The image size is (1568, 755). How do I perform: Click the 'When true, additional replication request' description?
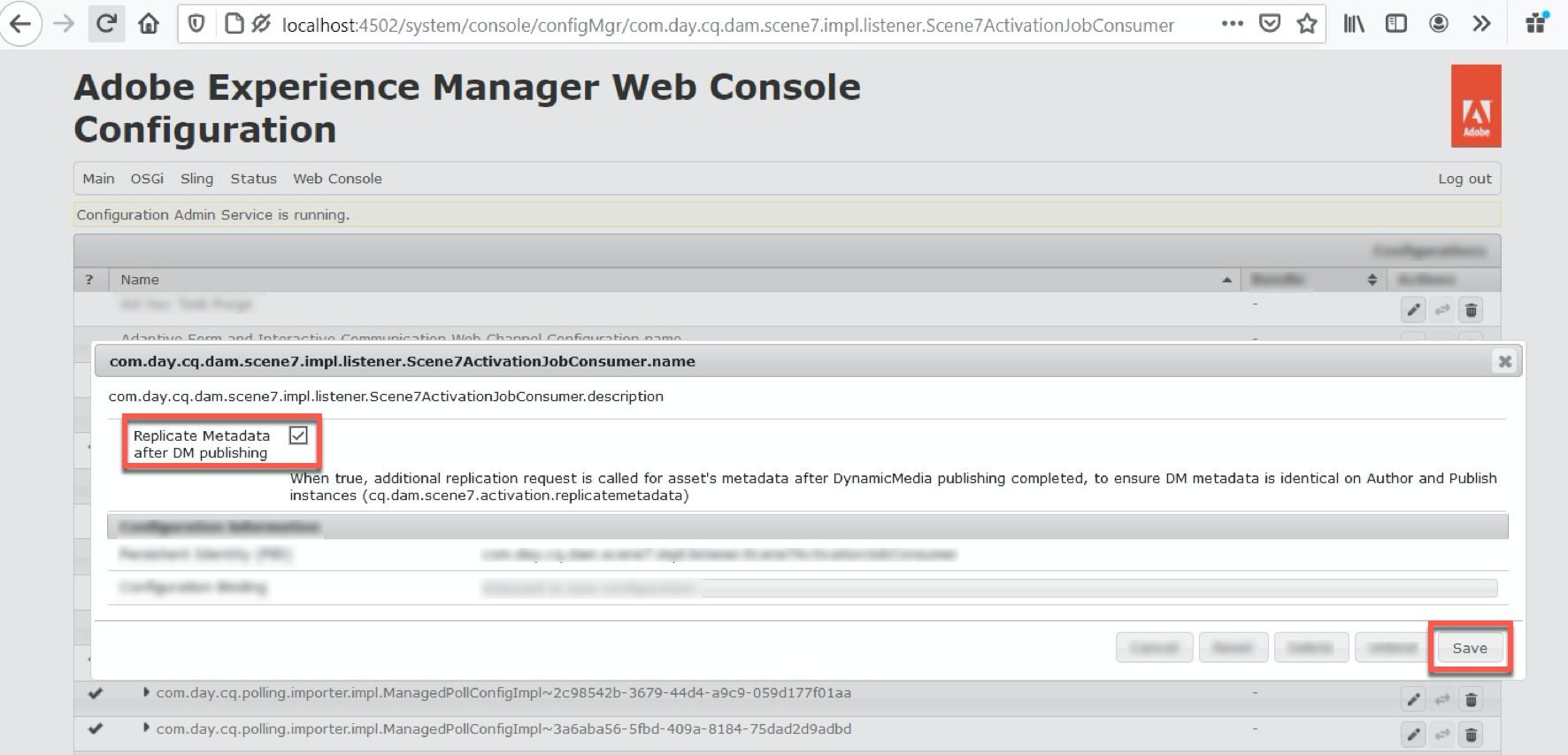(894, 487)
